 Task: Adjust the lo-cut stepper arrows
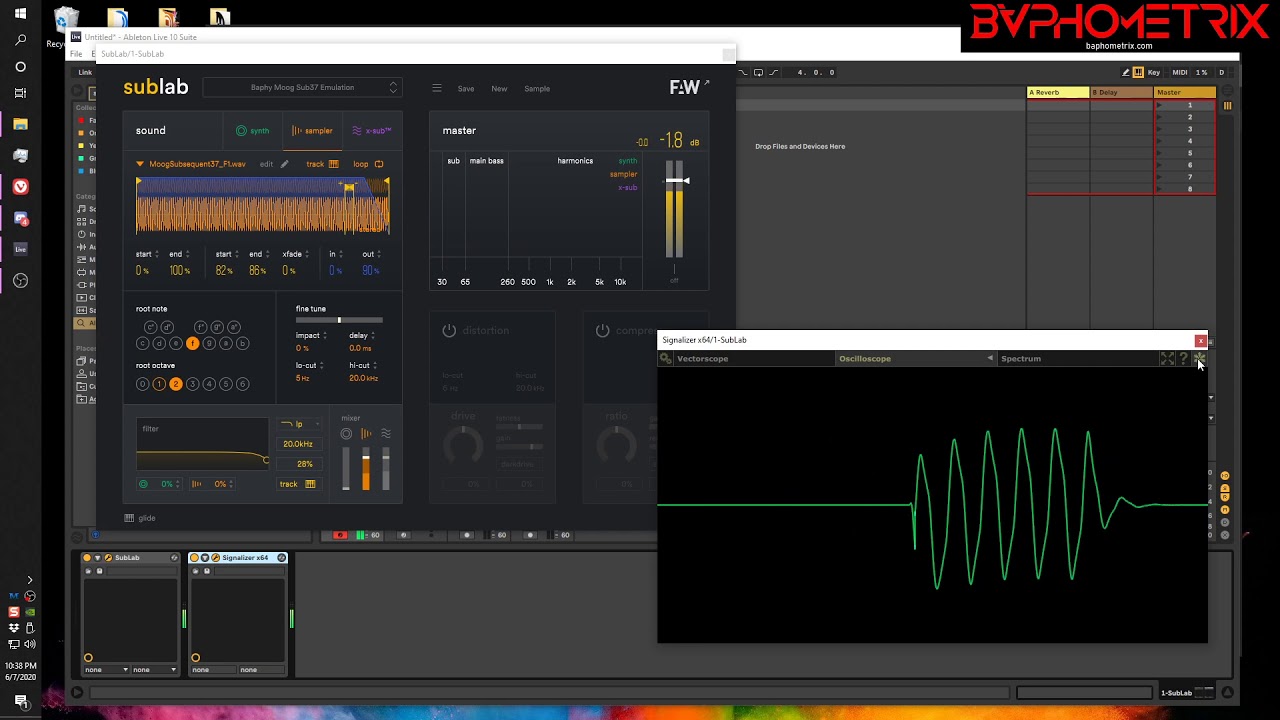coord(321,366)
